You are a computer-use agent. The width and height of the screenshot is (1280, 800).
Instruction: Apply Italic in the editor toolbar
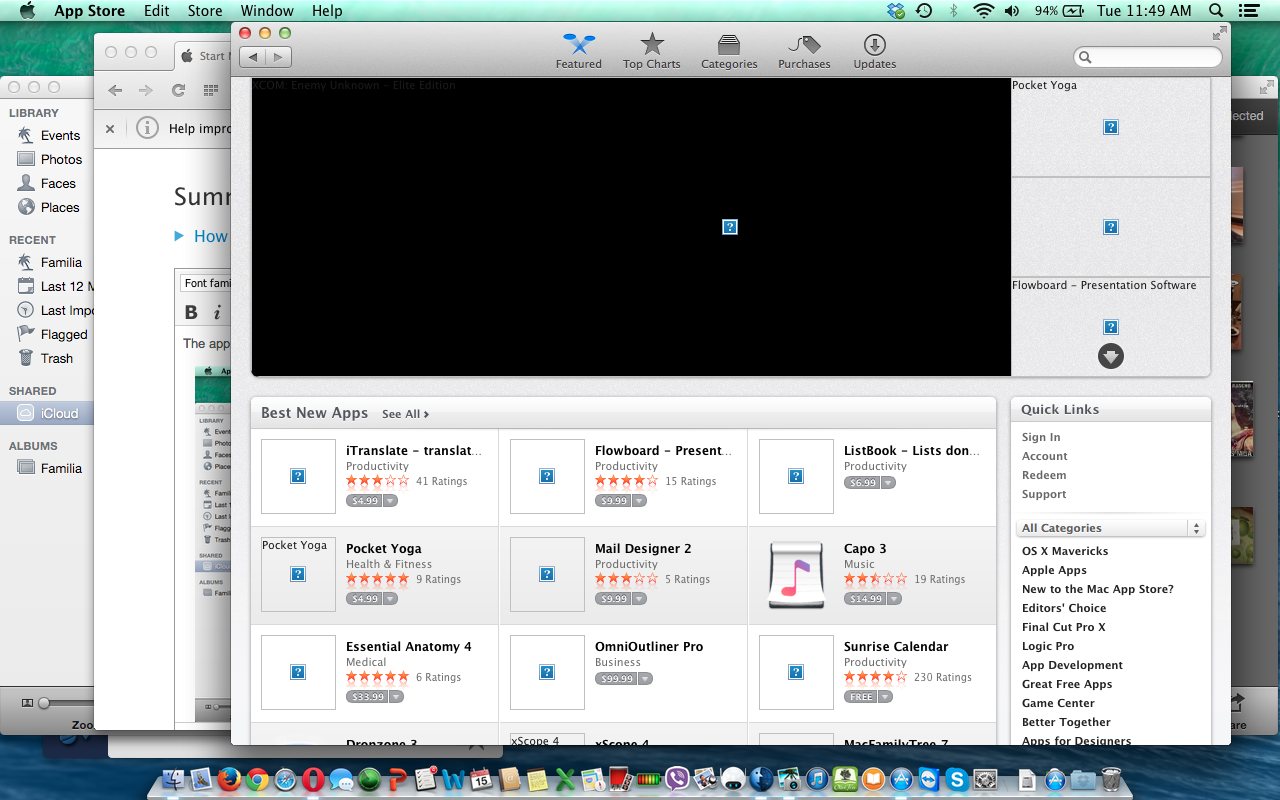pyautogui.click(x=217, y=312)
